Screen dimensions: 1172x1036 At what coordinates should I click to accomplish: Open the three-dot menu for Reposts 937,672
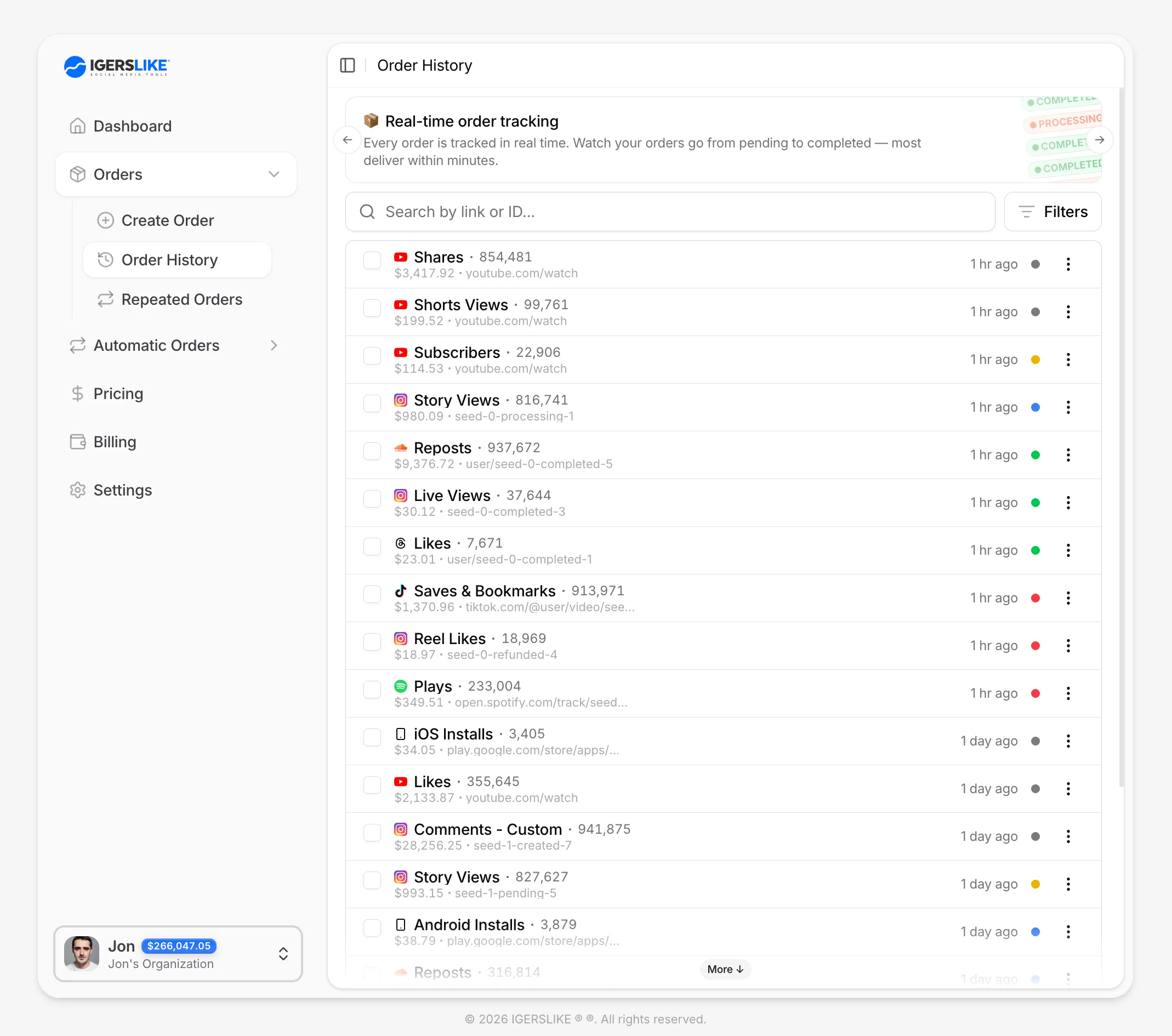(1068, 455)
